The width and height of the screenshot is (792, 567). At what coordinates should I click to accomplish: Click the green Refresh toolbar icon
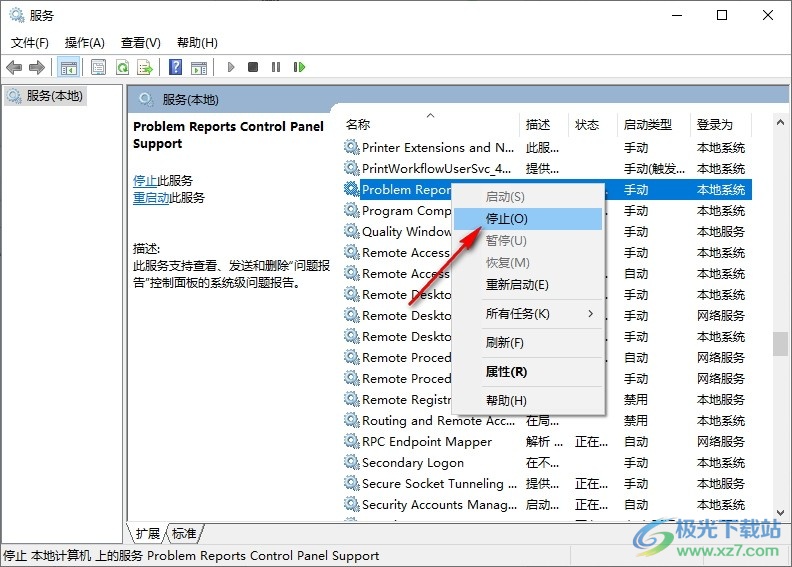pos(122,67)
